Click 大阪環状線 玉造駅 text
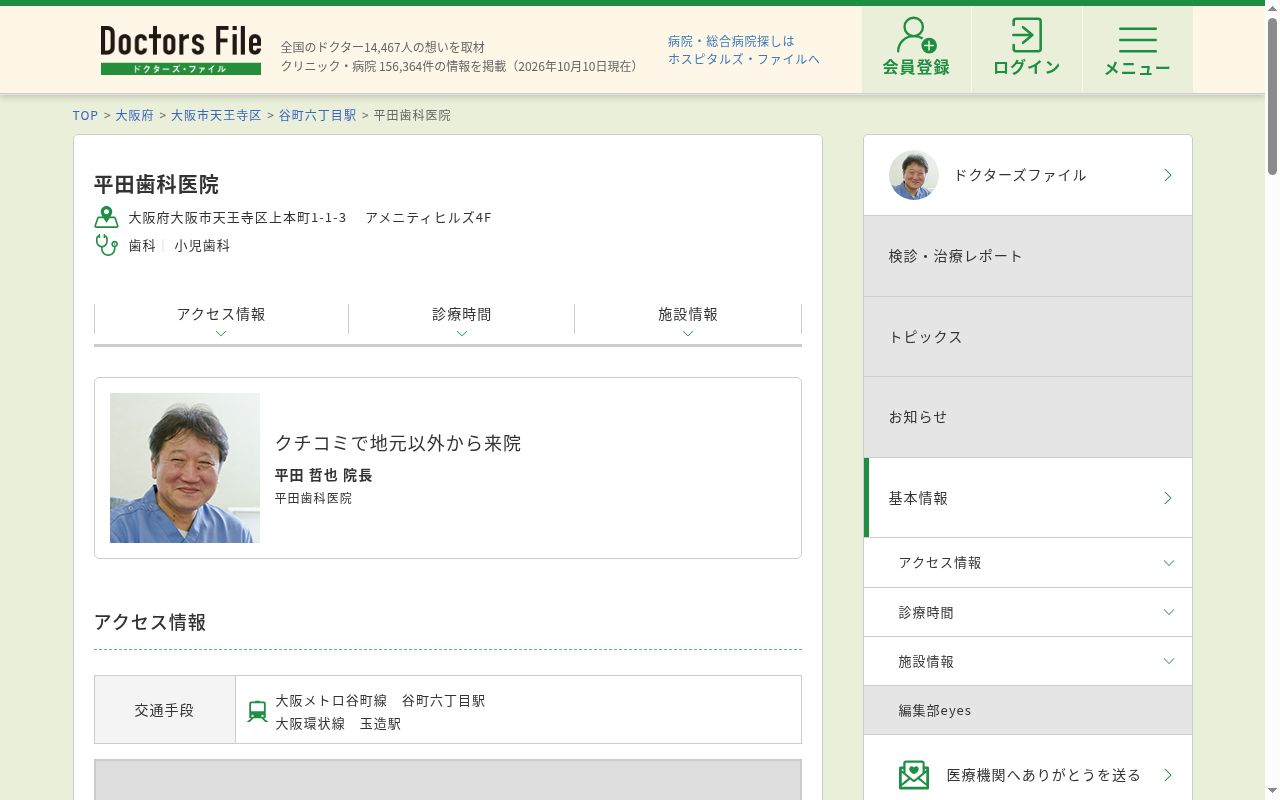Viewport: 1280px width, 800px height. tap(338, 724)
